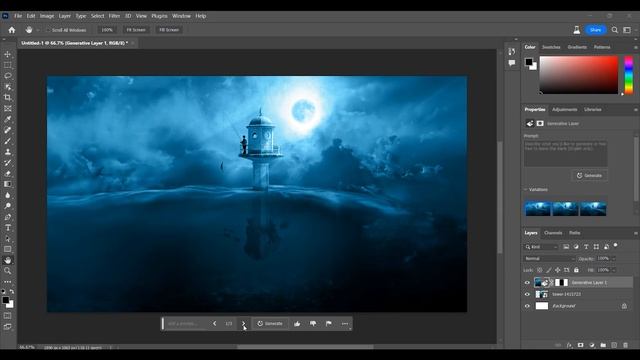Toggle the layer filter on/off switch
The image size is (640, 360).
click(616, 246)
